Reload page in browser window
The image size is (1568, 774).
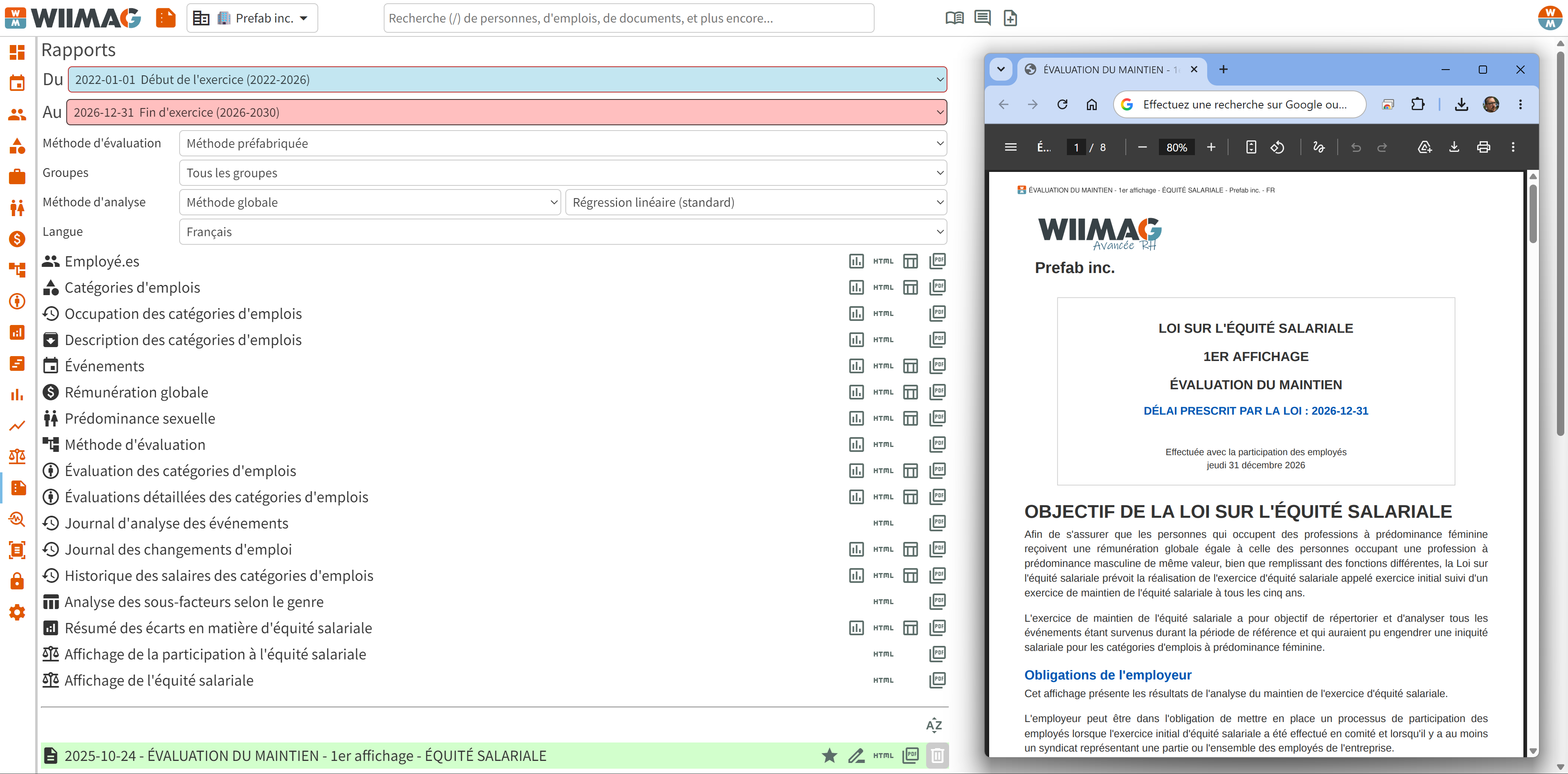click(x=1062, y=105)
